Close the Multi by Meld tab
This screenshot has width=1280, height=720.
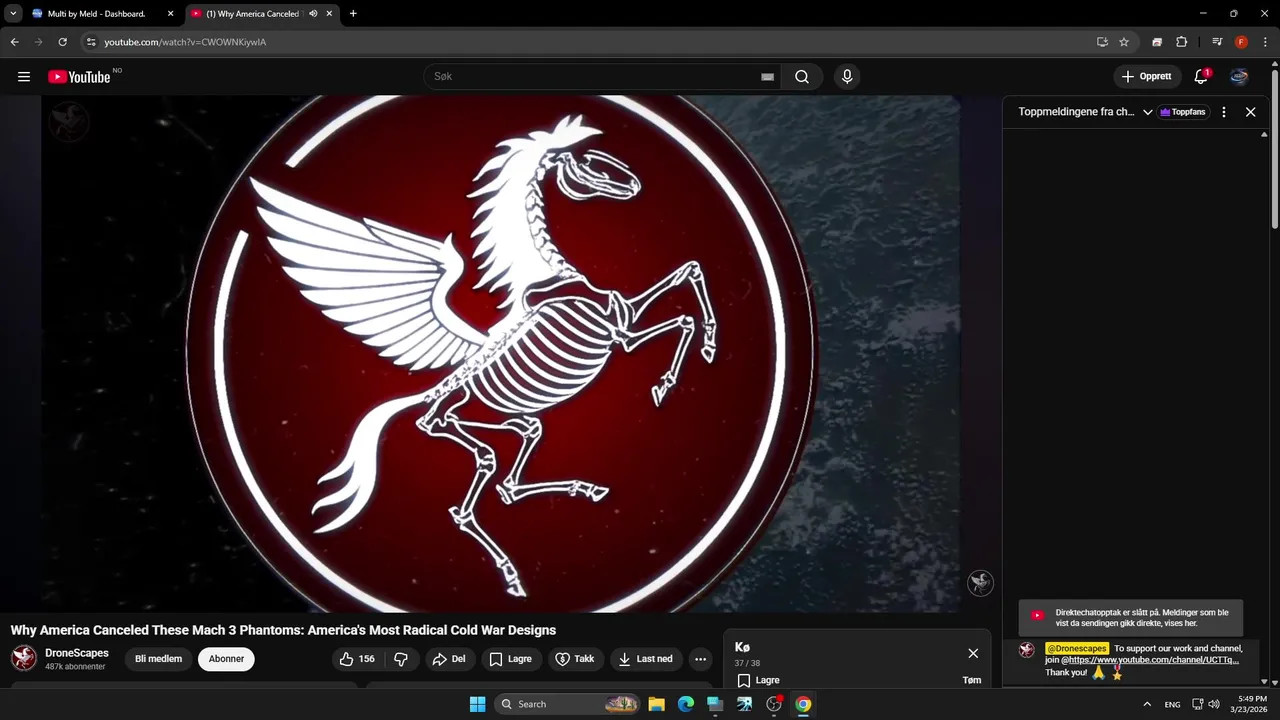pos(170,14)
